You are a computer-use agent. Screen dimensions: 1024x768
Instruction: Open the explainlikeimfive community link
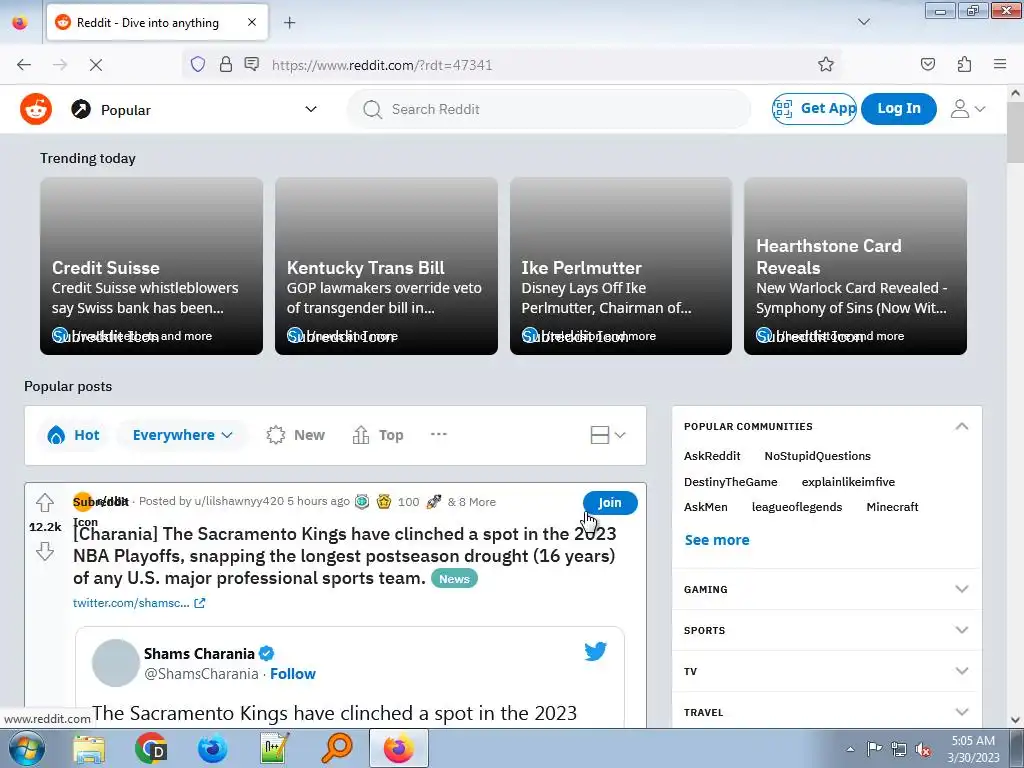(x=848, y=482)
